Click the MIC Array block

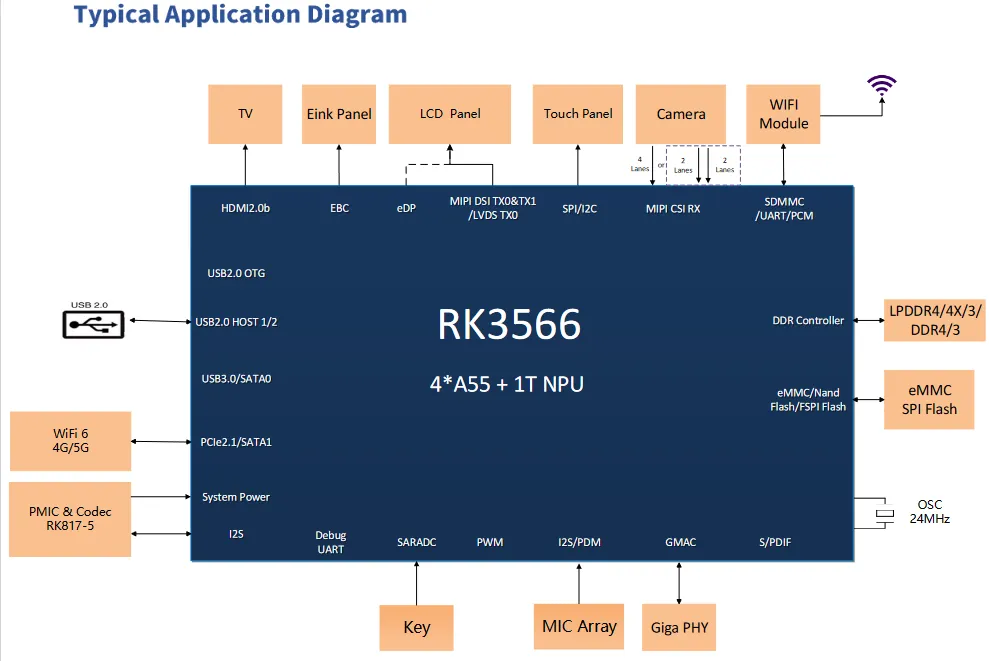pyautogui.click(x=579, y=626)
